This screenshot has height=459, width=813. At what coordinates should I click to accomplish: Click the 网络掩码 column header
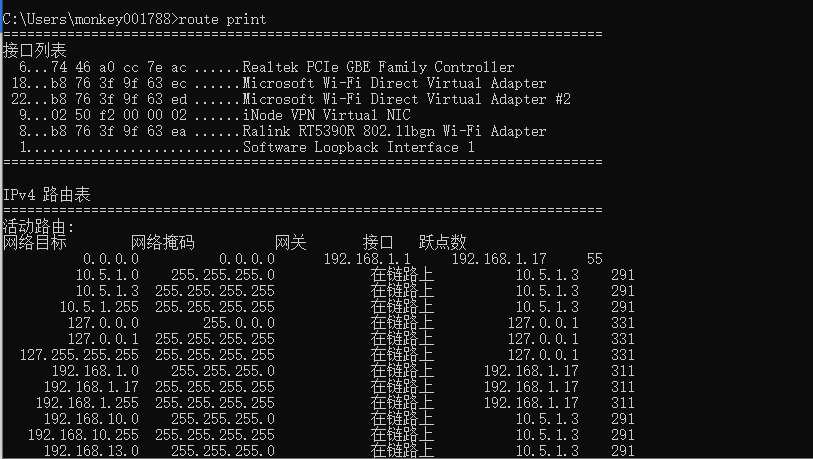pyautogui.click(x=163, y=243)
